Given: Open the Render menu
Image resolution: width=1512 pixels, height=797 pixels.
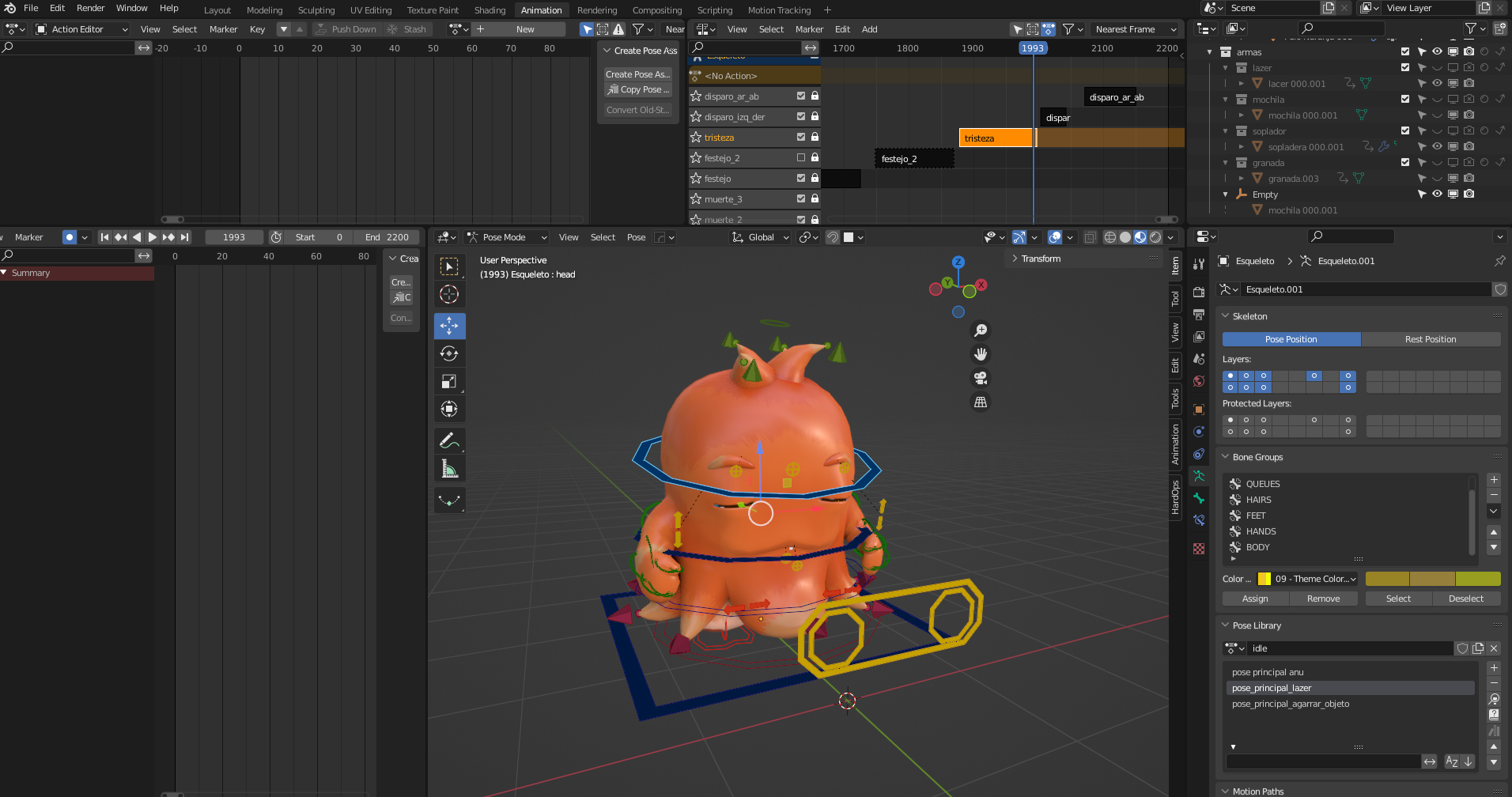Looking at the screenshot, I should (x=90, y=8).
